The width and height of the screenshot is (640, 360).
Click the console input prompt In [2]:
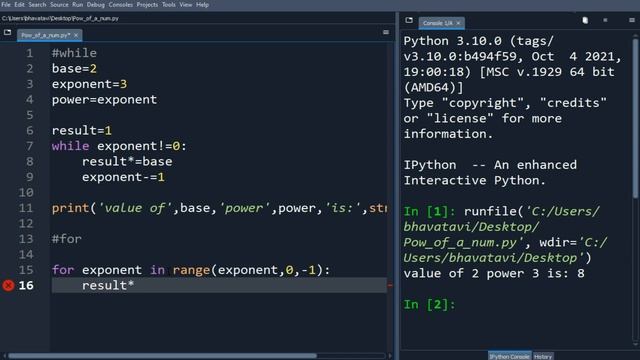[x=429, y=304]
